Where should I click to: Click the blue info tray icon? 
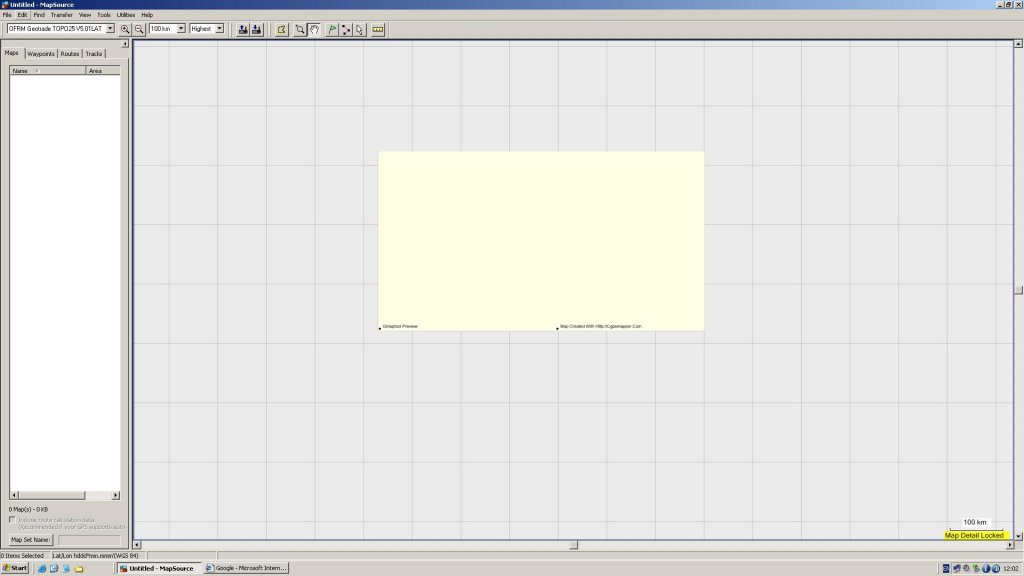986,568
